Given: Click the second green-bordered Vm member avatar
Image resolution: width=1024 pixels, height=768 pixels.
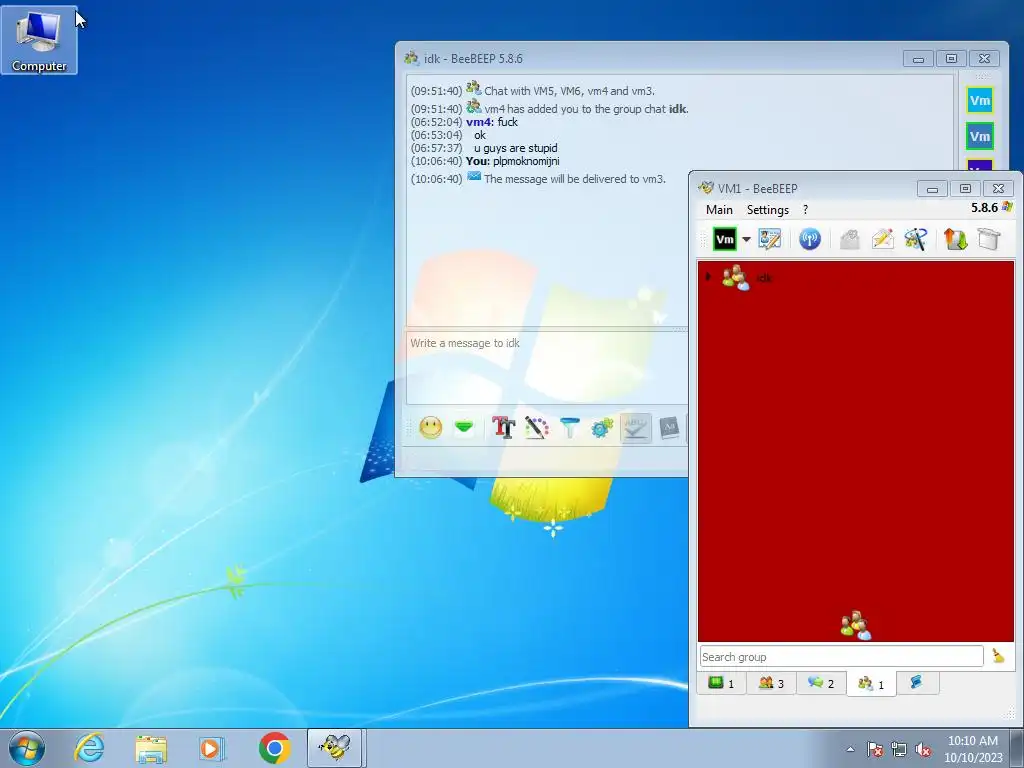Looking at the screenshot, I should coord(980,136).
